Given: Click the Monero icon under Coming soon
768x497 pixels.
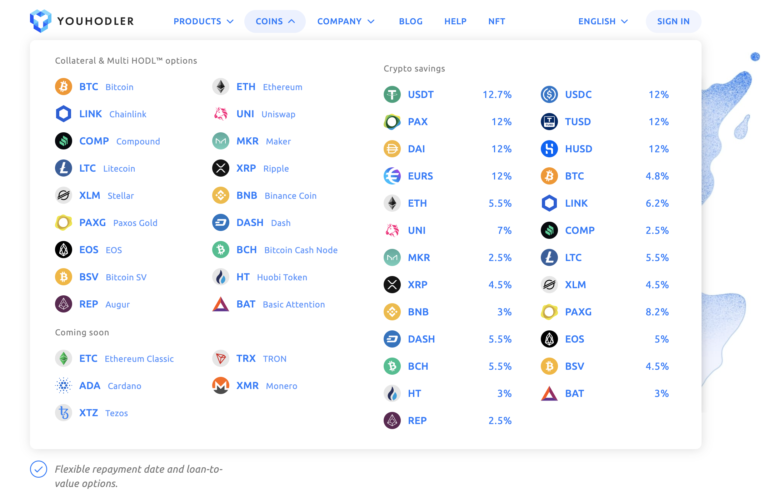Looking at the screenshot, I should (x=220, y=385).
